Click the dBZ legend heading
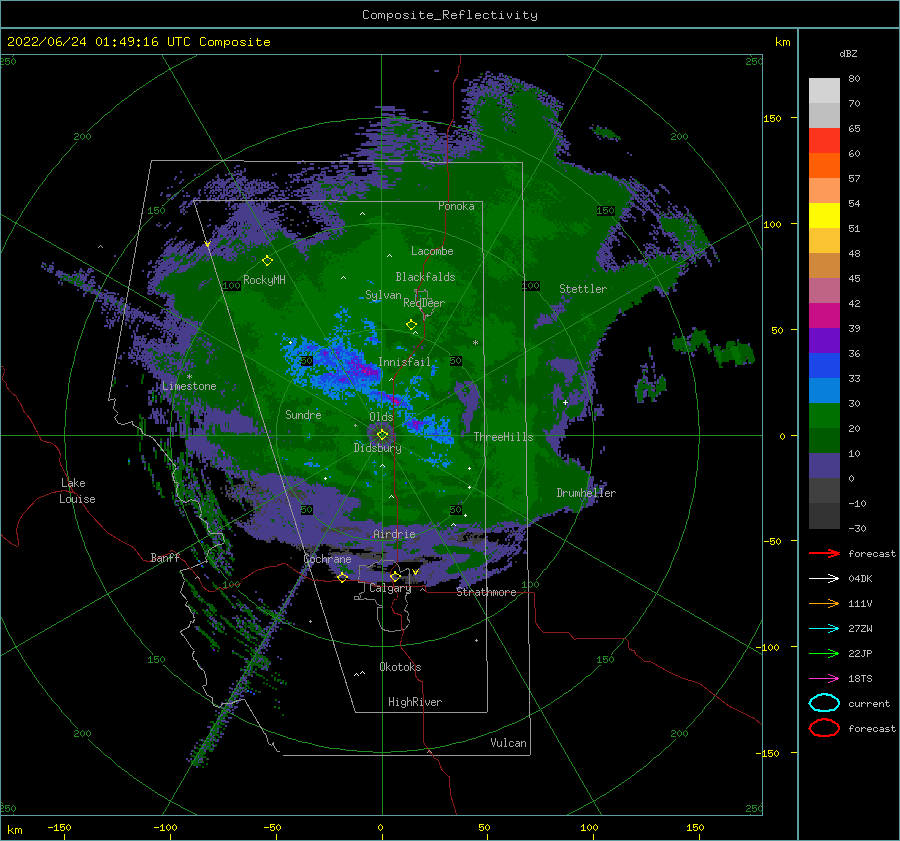 tap(848, 53)
